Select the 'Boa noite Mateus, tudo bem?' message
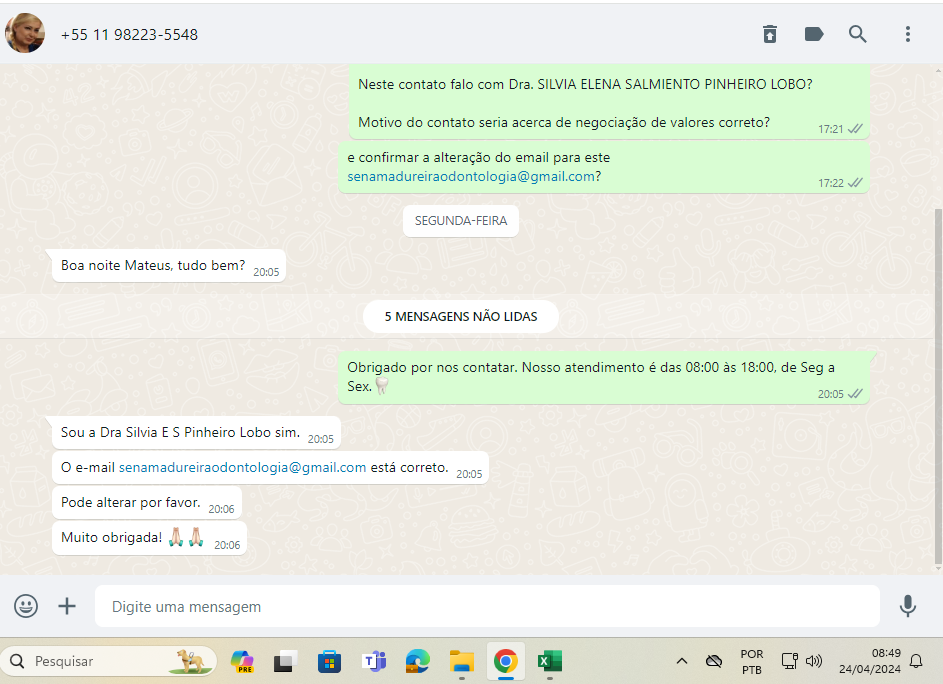The image size is (943, 684). (x=169, y=265)
